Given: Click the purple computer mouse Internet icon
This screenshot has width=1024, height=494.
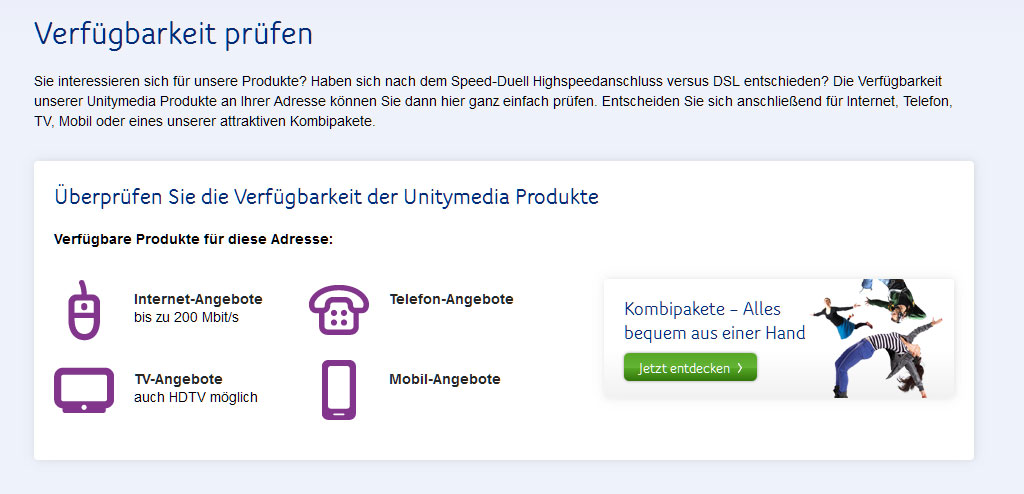Looking at the screenshot, I should [x=84, y=310].
